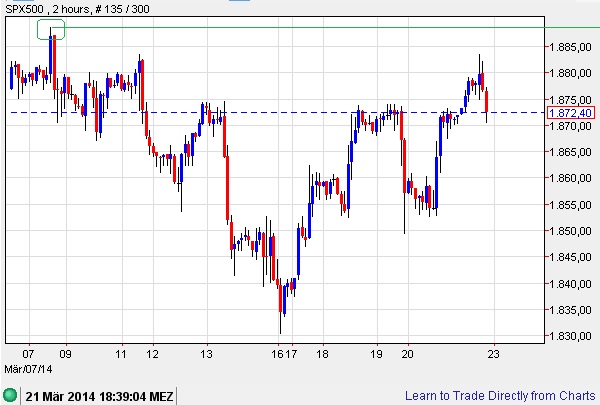Click the date label 18 on time axis

click(x=322, y=354)
